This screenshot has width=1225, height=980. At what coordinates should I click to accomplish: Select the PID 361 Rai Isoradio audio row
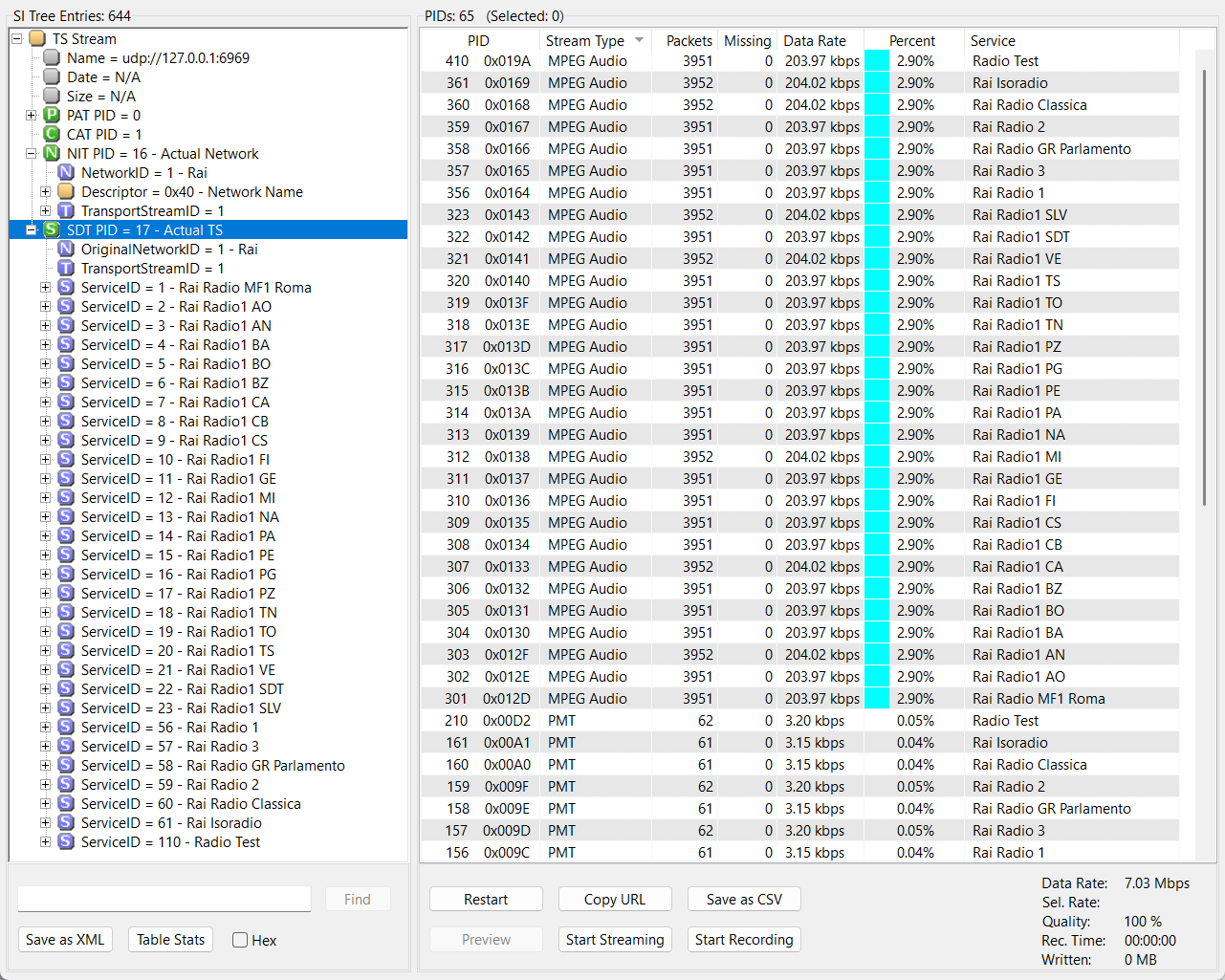[799, 83]
